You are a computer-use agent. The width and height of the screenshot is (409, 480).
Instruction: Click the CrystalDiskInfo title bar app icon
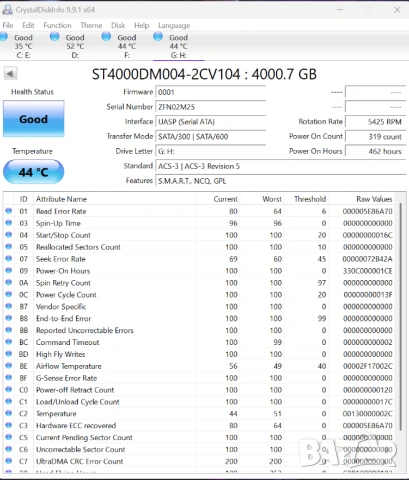(7, 9)
